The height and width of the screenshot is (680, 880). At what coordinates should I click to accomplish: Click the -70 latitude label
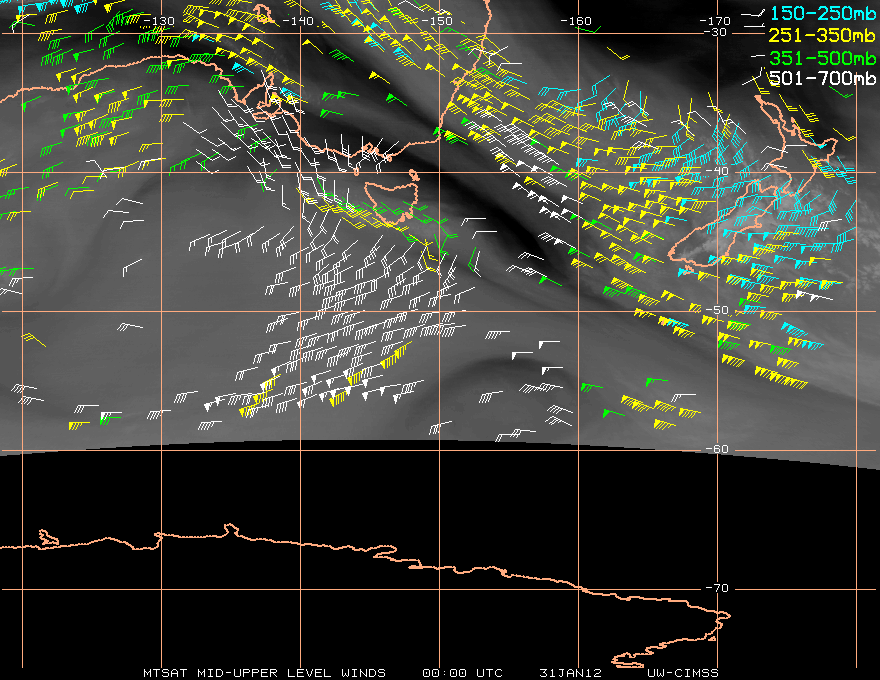point(717,589)
